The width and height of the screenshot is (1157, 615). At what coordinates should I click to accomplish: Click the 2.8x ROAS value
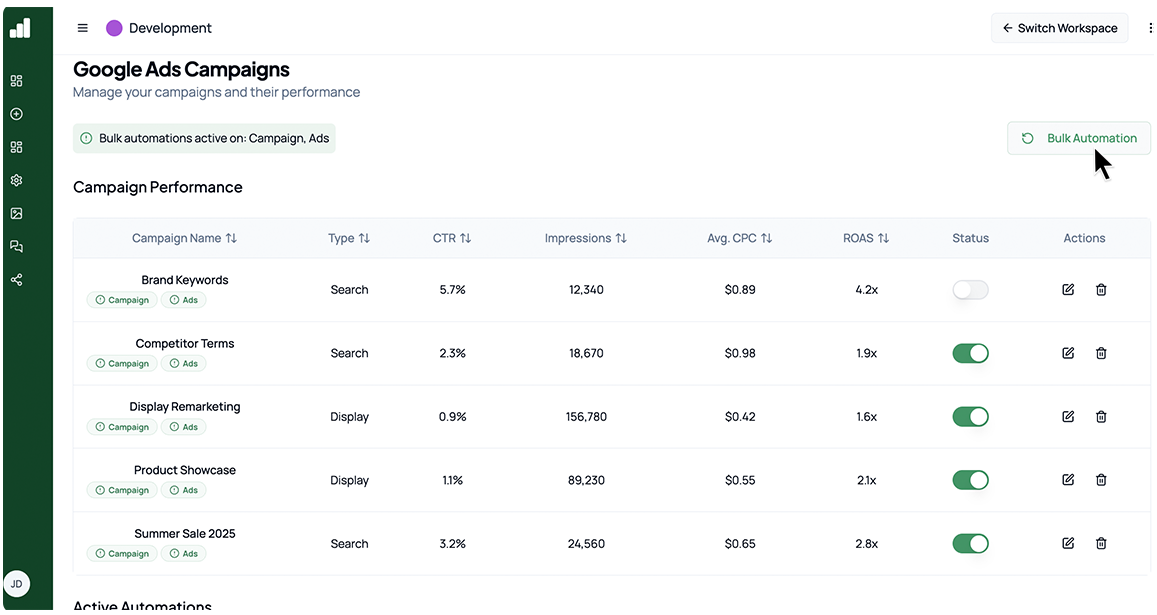click(866, 544)
